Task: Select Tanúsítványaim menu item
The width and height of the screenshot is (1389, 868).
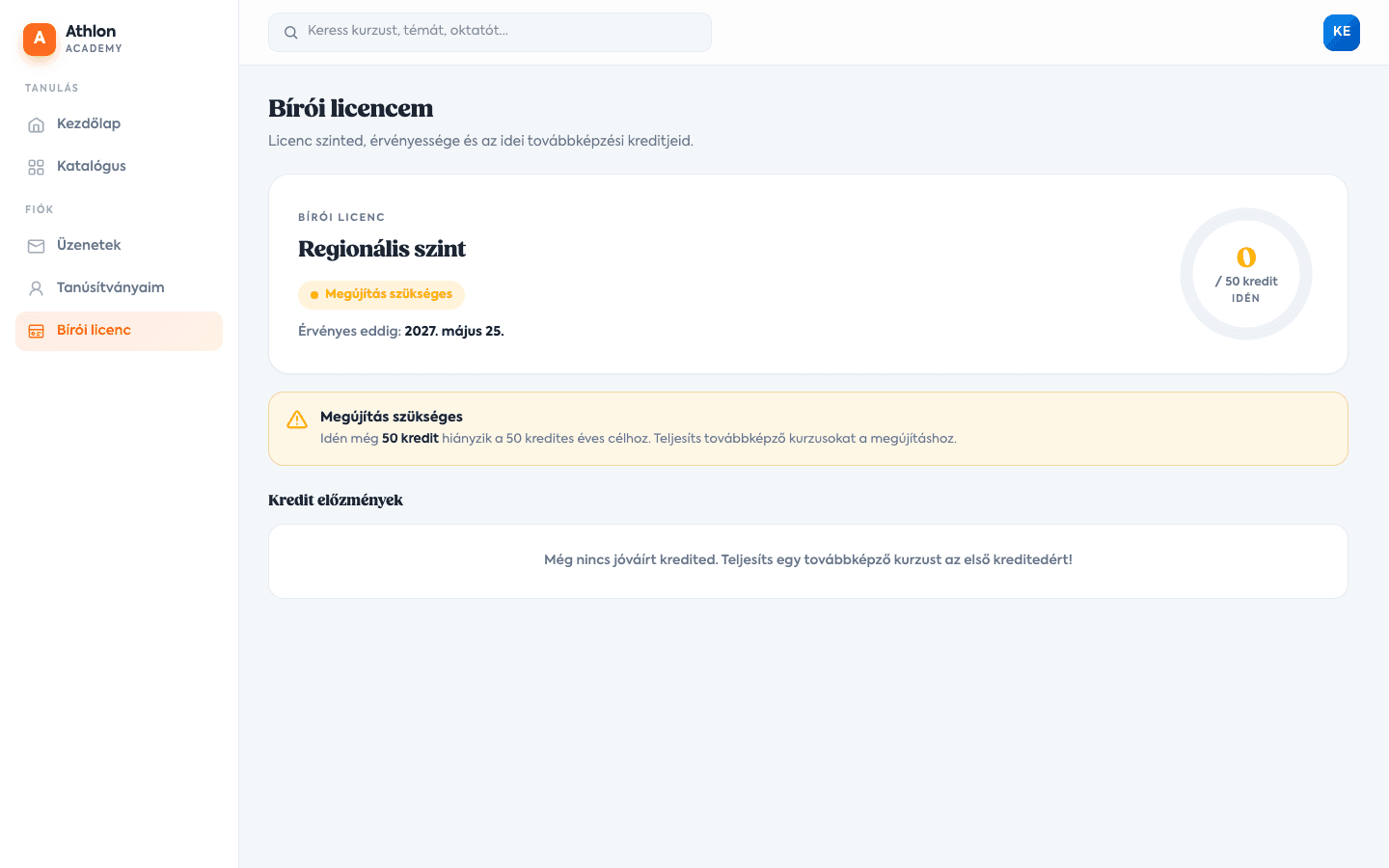Action: pos(119,288)
